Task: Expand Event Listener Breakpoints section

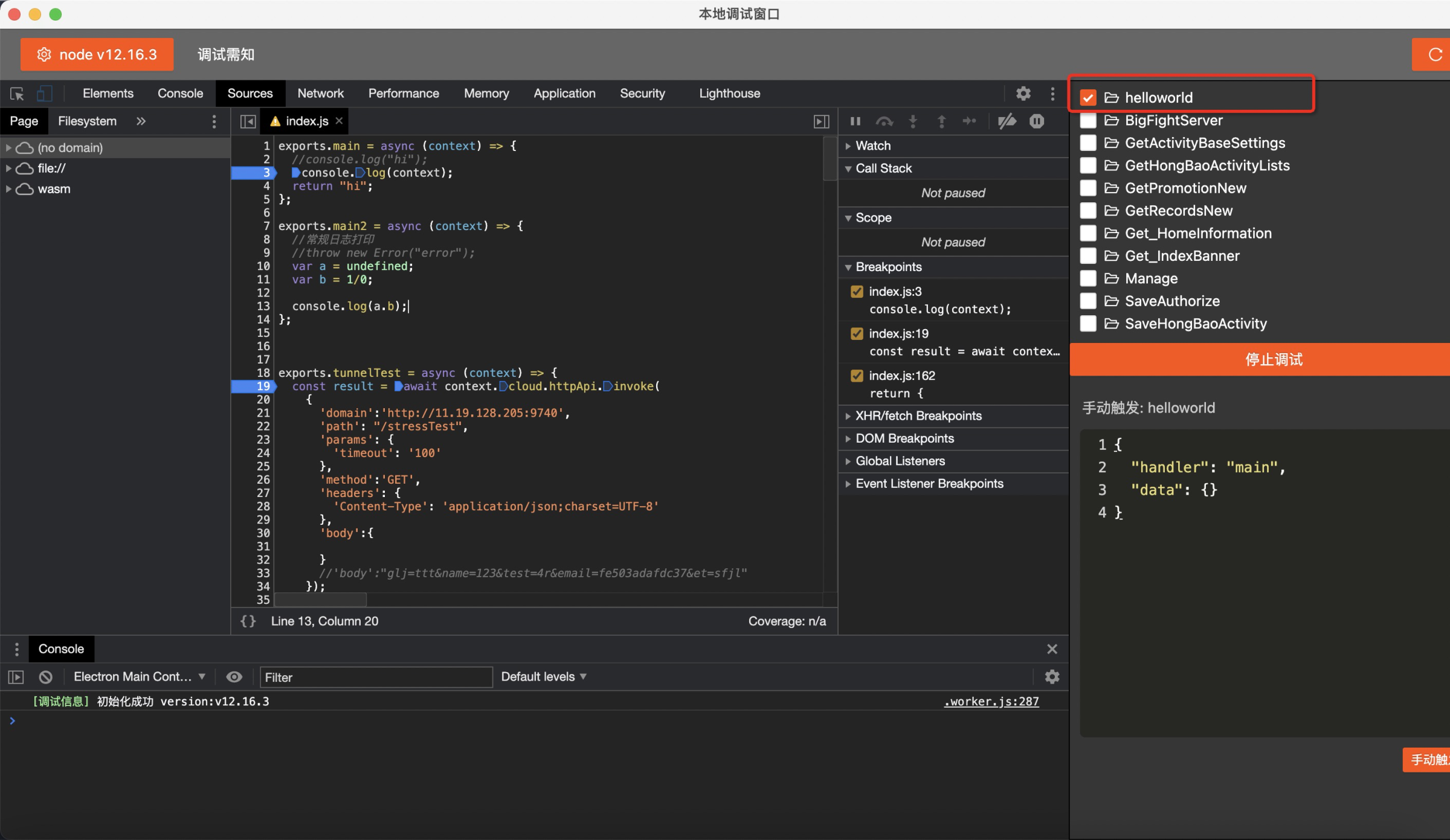Action: click(x=953, y=484)
